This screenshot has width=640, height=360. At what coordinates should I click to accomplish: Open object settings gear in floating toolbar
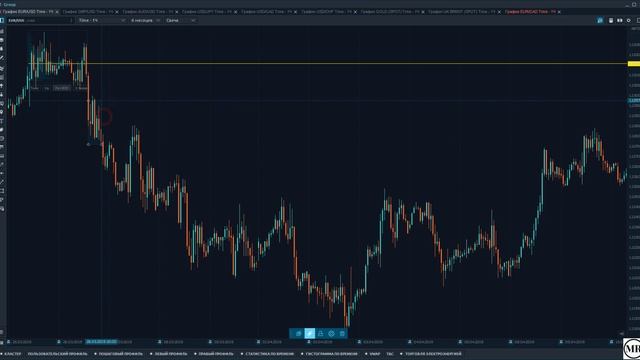[331, 333]
